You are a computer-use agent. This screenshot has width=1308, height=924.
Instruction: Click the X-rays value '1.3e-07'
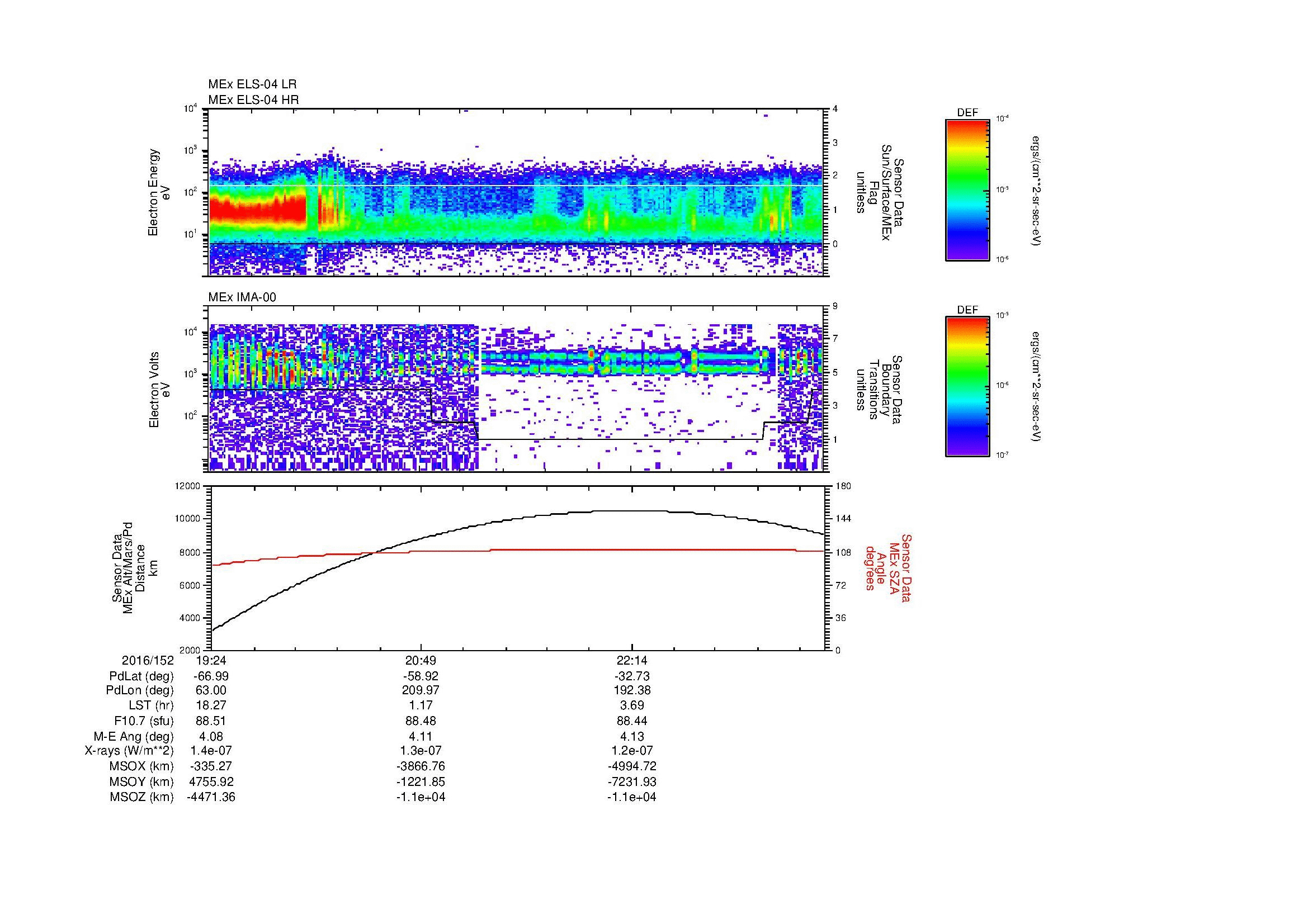(x=421, y=751)
